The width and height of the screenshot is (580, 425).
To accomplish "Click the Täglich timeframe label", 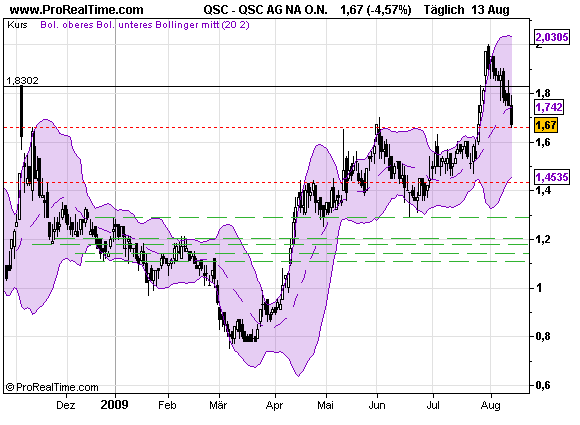I will (x=444, y=10).
